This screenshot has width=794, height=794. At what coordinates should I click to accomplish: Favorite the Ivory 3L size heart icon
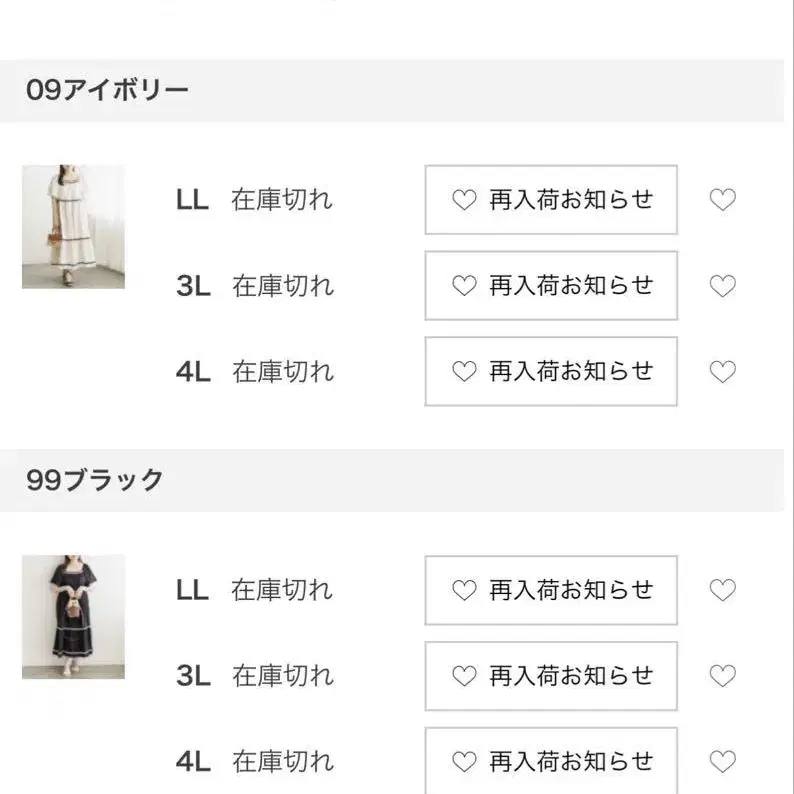coord(722,287)
